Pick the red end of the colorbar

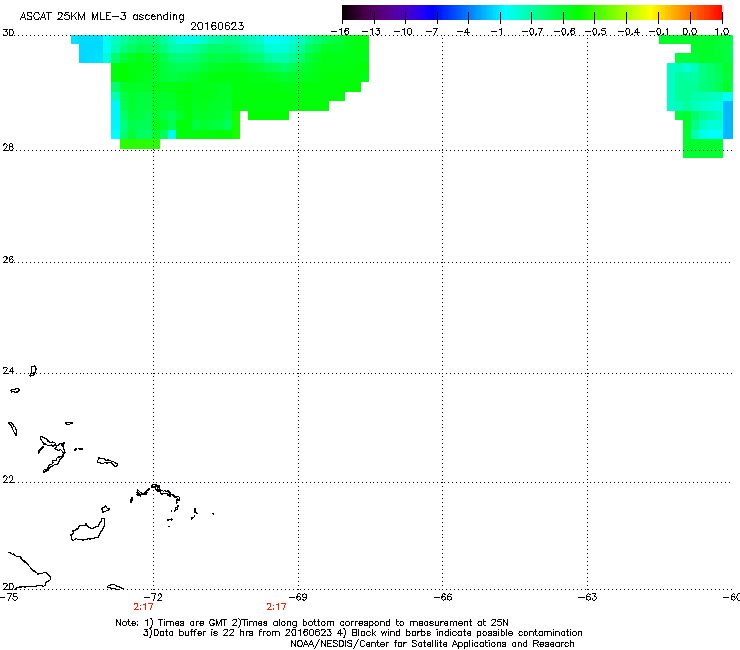coord(715,12)
